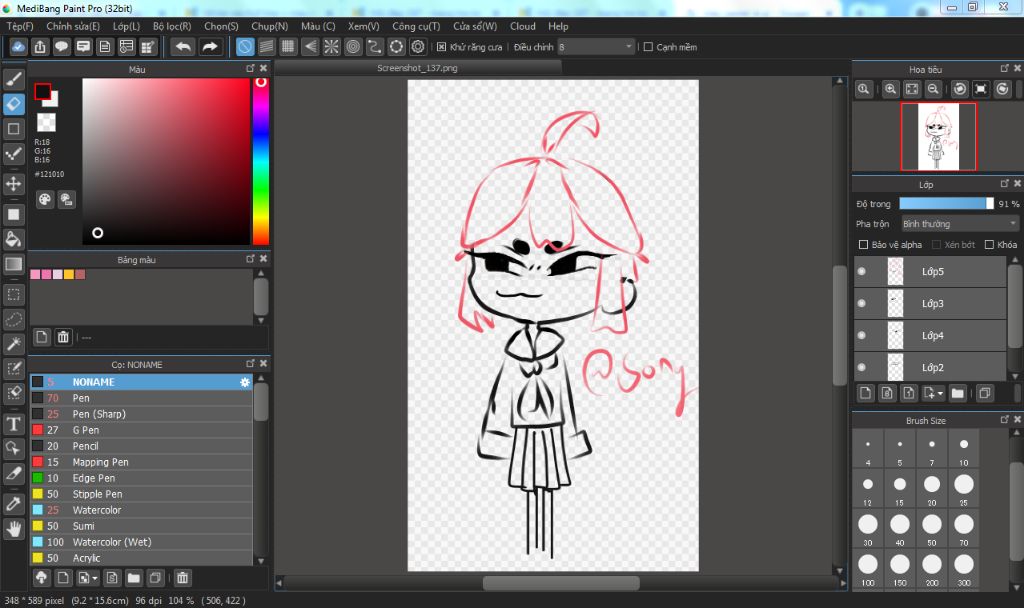This screenshot has width=1024, height=608.
Task: Select the G Pen brush
Action: [142, 430]
